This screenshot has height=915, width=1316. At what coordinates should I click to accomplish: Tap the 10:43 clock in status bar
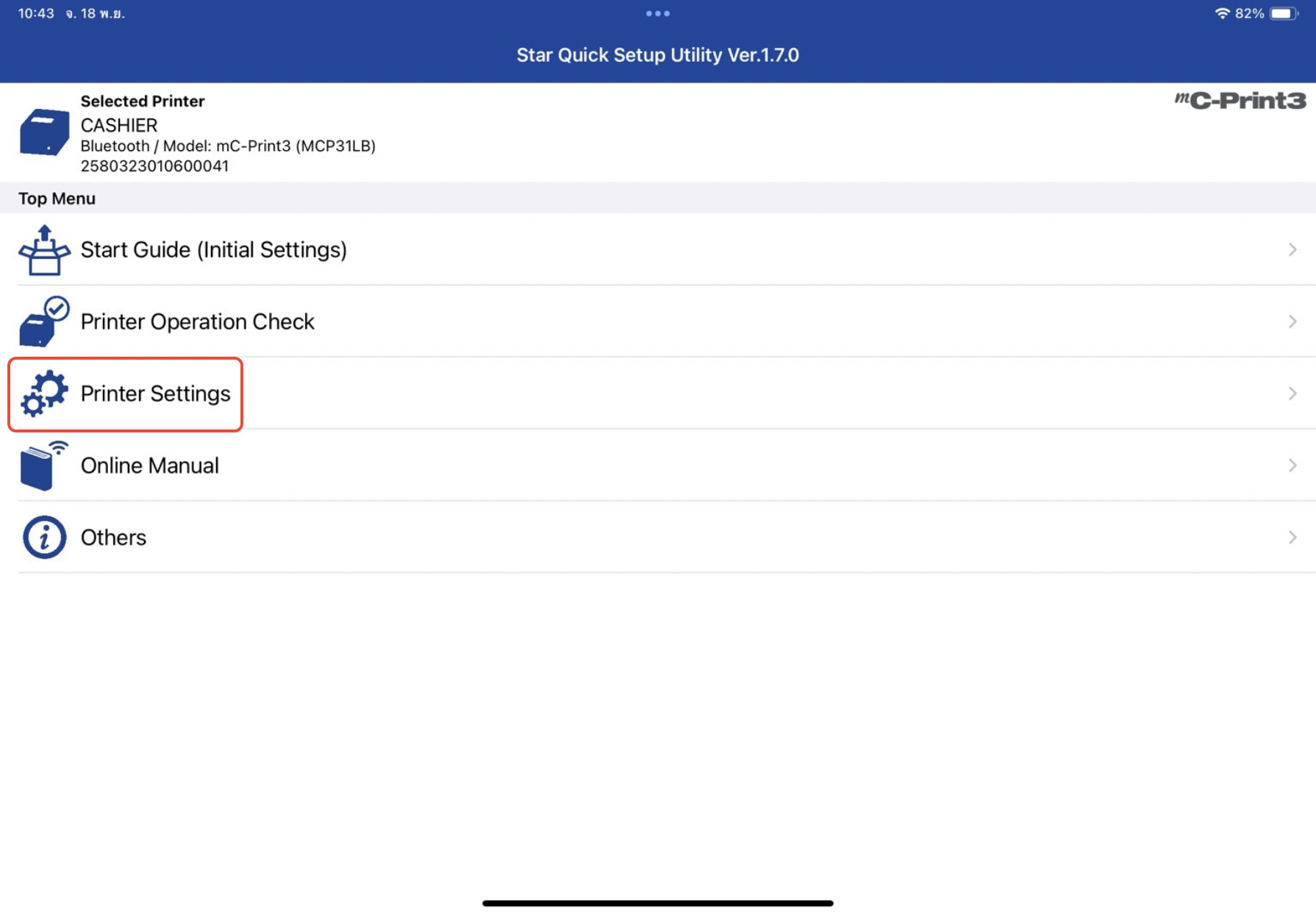[x=36, y=13]
